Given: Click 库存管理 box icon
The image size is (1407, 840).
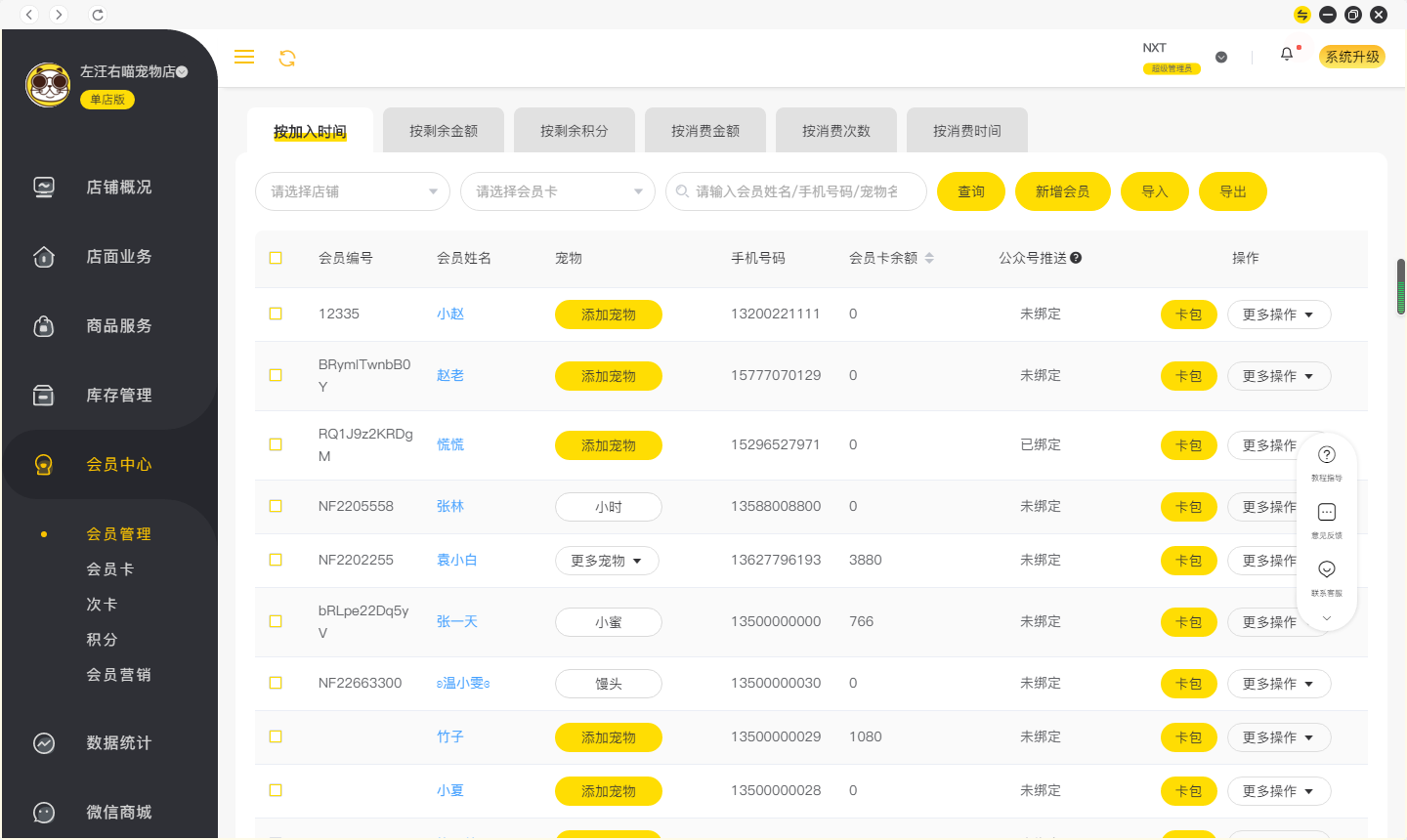Looking at the screenshot, I should pyautogui.click(x=44, y=395).
